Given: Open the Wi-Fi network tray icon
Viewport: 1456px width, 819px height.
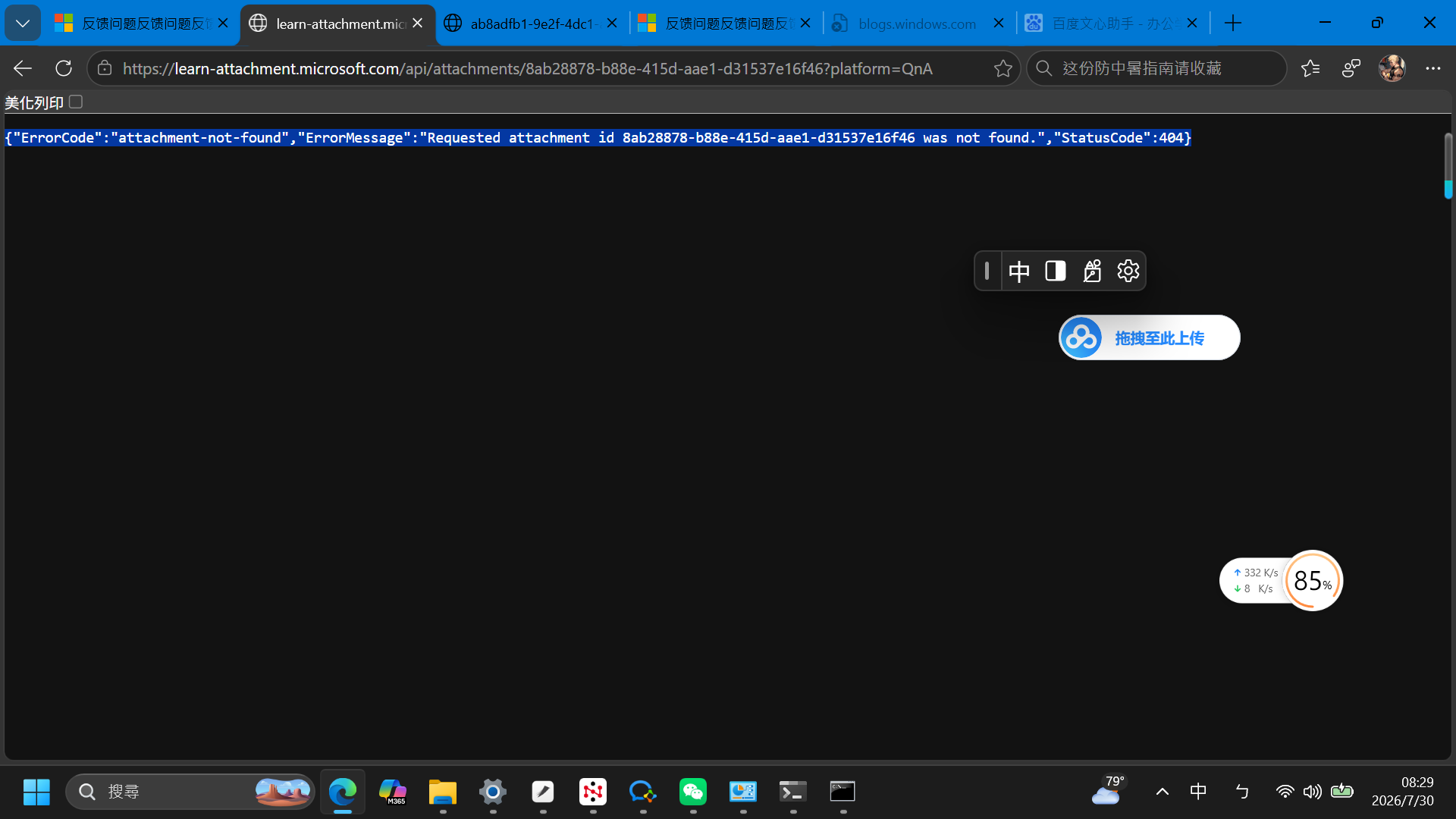Looking at the screenshot, I should pyautogui.click(x=1285, y=792).
